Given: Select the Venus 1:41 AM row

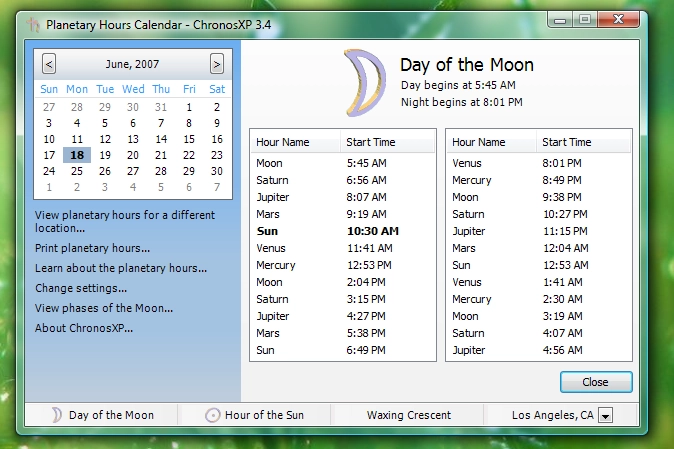Looking at the screenshot, I should pos(539,282).
